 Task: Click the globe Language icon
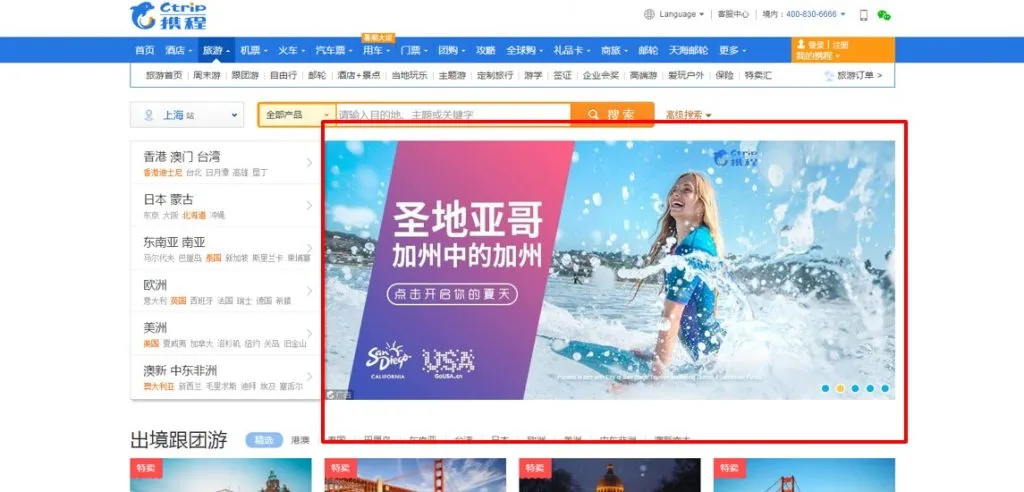[648, 14]
